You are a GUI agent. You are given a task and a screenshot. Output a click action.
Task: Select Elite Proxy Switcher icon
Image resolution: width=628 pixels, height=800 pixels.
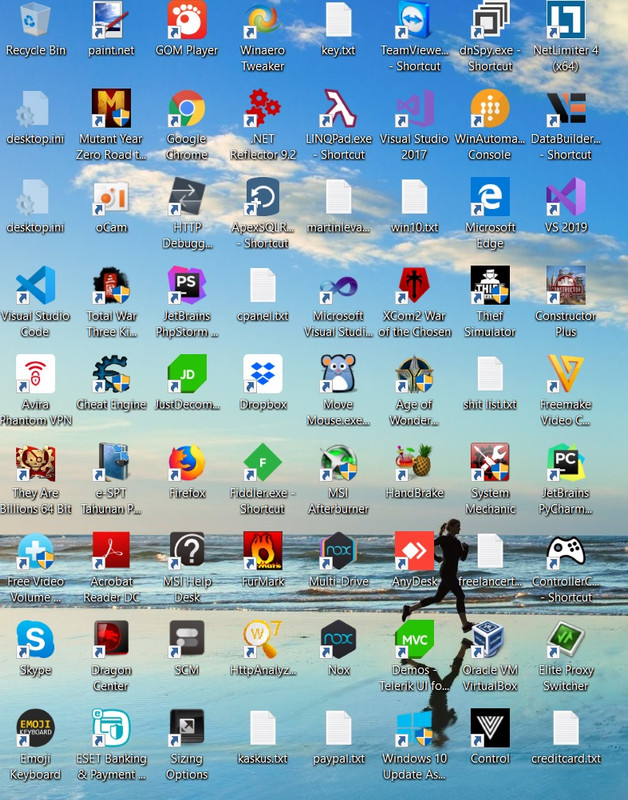tap(566, 639)
